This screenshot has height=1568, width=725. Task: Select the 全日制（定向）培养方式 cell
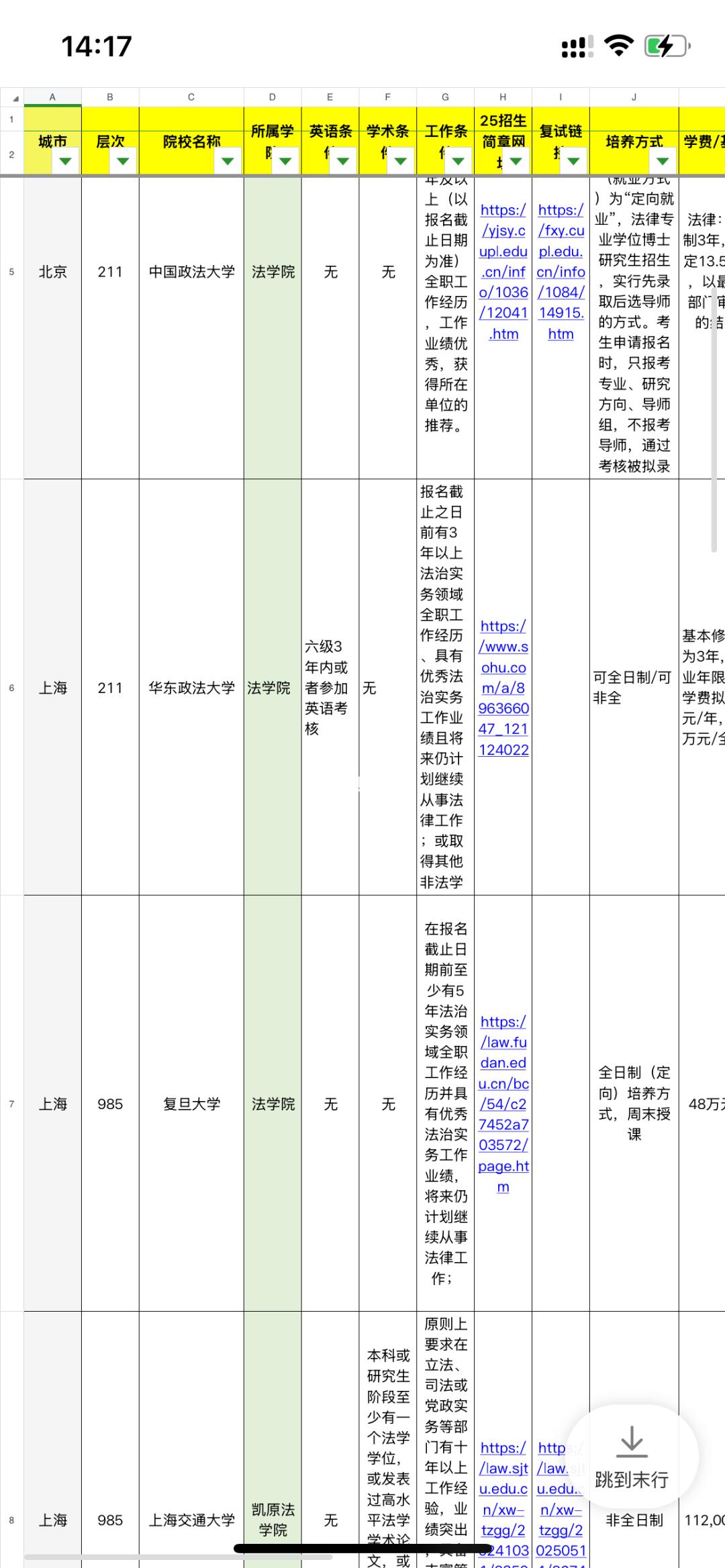point(634,1104)
